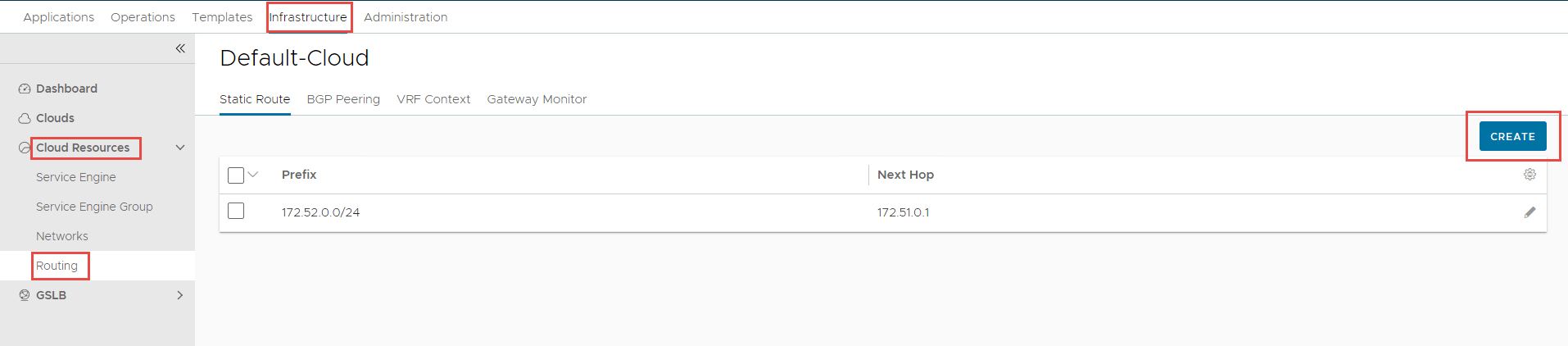
Task: Click the CREATE button
Action: 1512,136
